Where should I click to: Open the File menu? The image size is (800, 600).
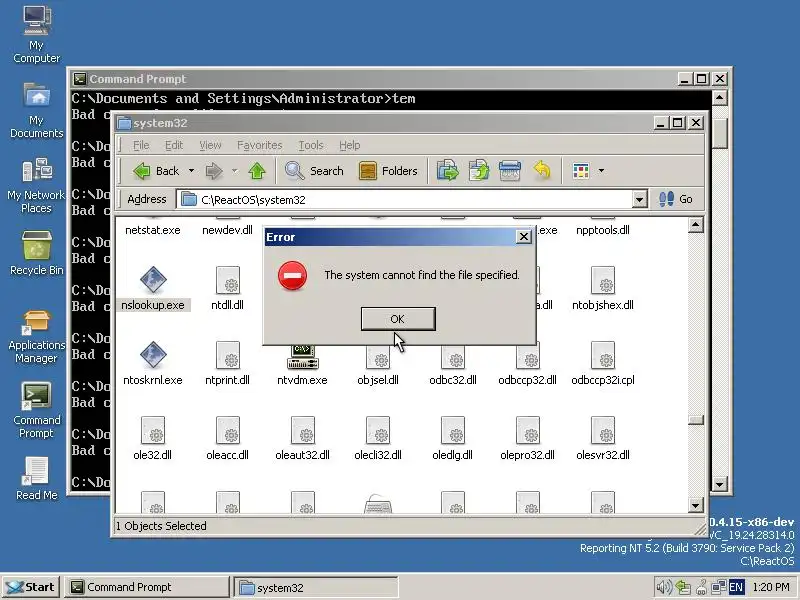tap(141, 145)
